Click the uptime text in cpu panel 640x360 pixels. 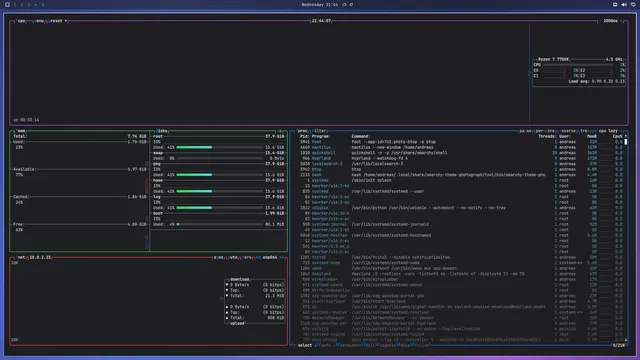tap(26, 120)
